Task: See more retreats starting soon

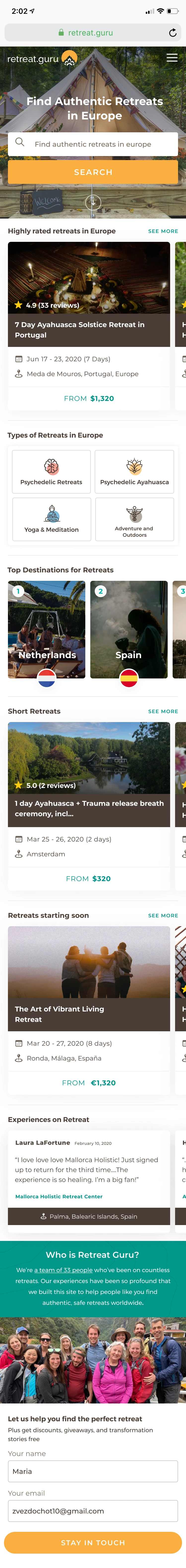Action: click(x=163, y=916)
